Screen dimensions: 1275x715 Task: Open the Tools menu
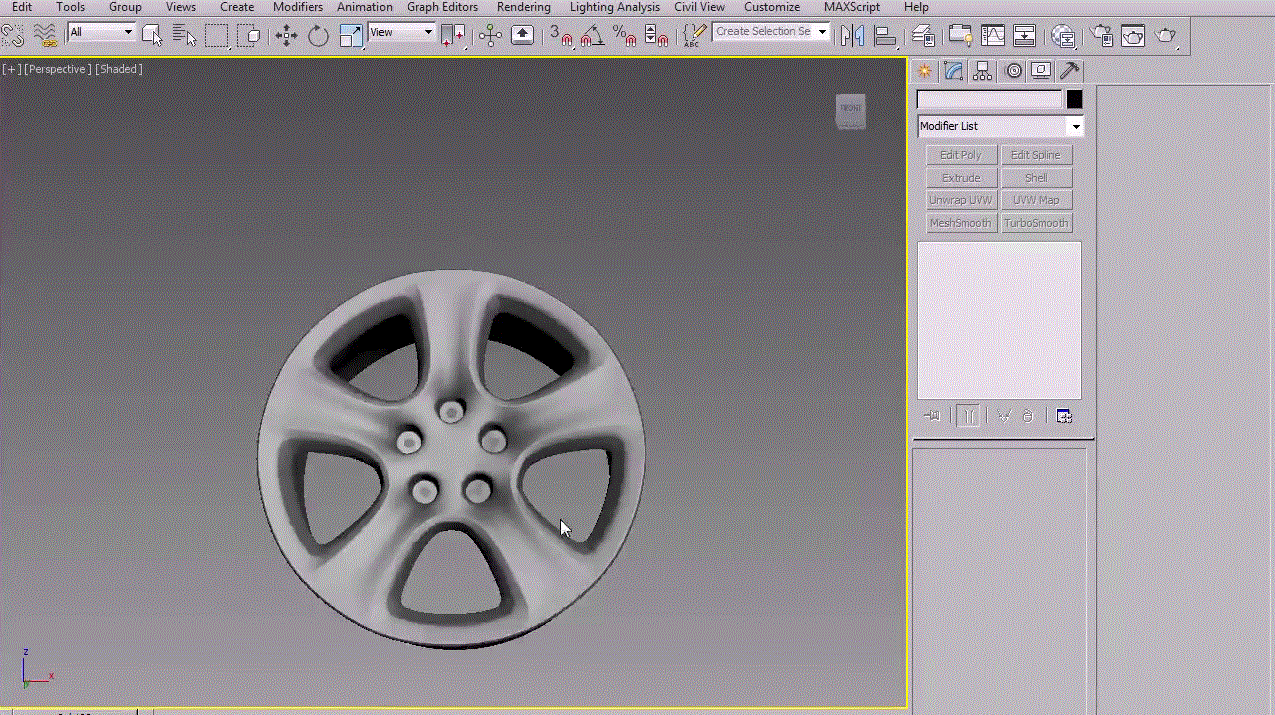pyautogui.click(x=70, y=7)
